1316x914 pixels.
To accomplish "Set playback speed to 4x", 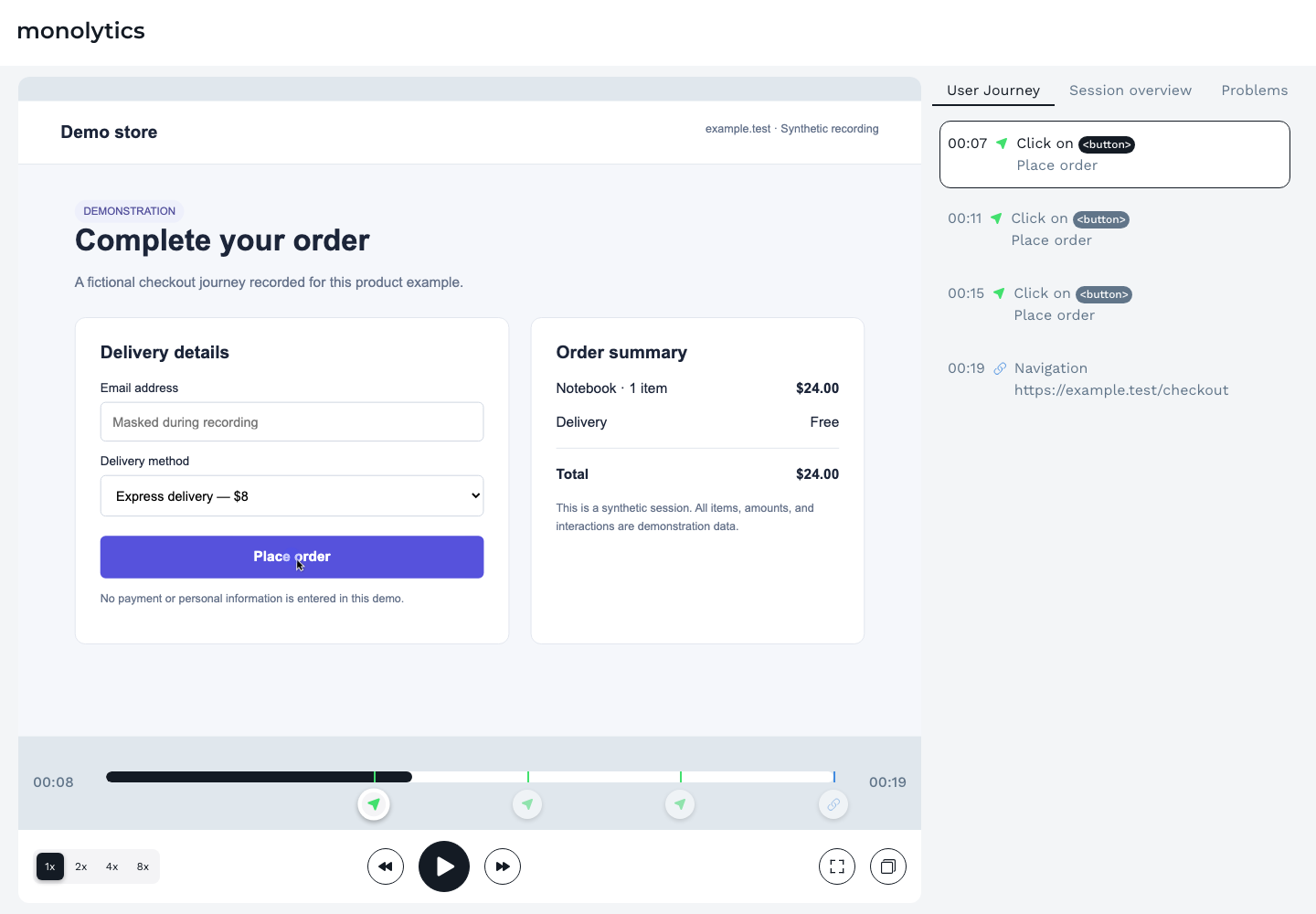I will (x=112, y=866).
